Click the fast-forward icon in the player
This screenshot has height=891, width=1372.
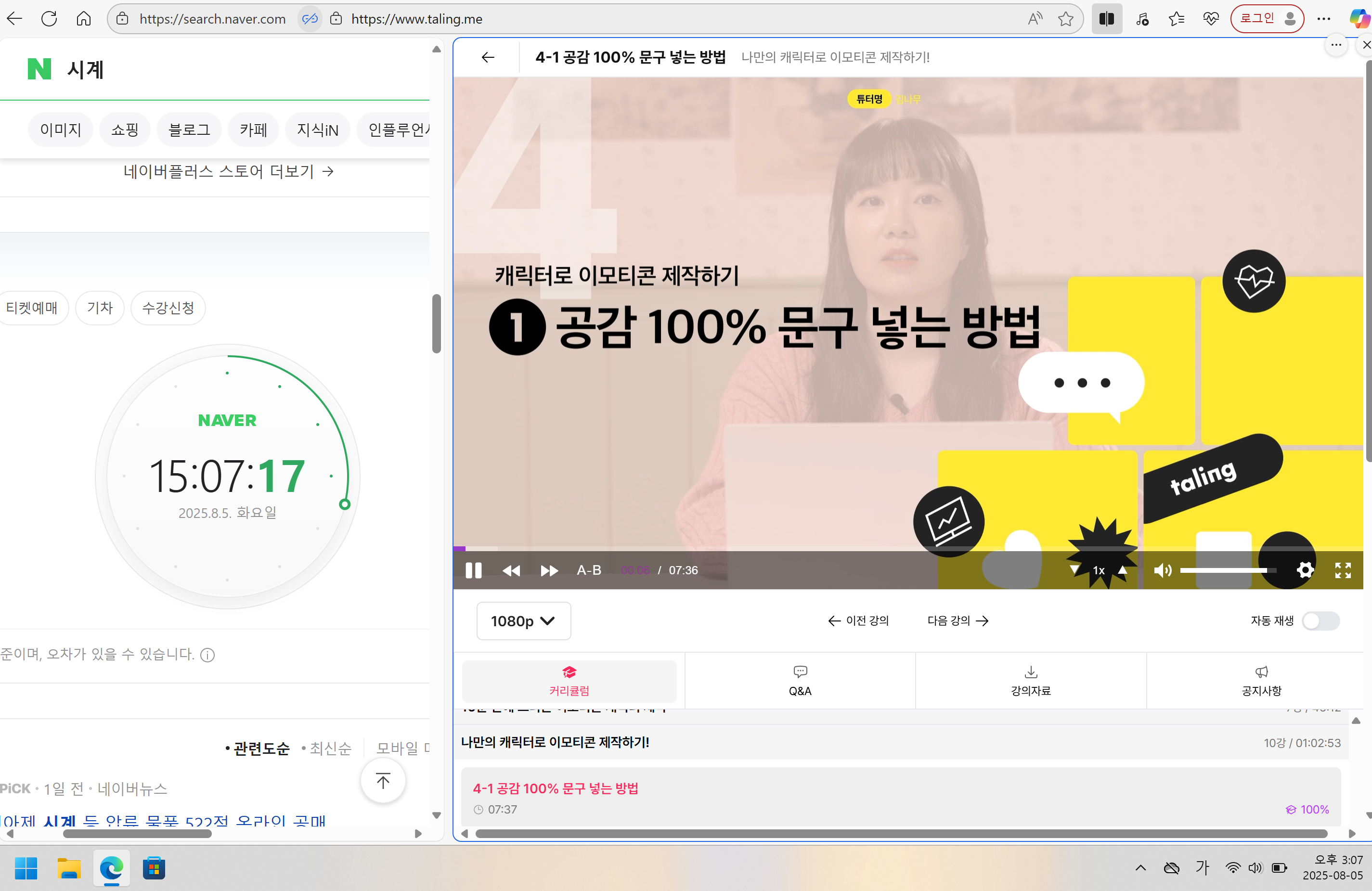[549, 570]
